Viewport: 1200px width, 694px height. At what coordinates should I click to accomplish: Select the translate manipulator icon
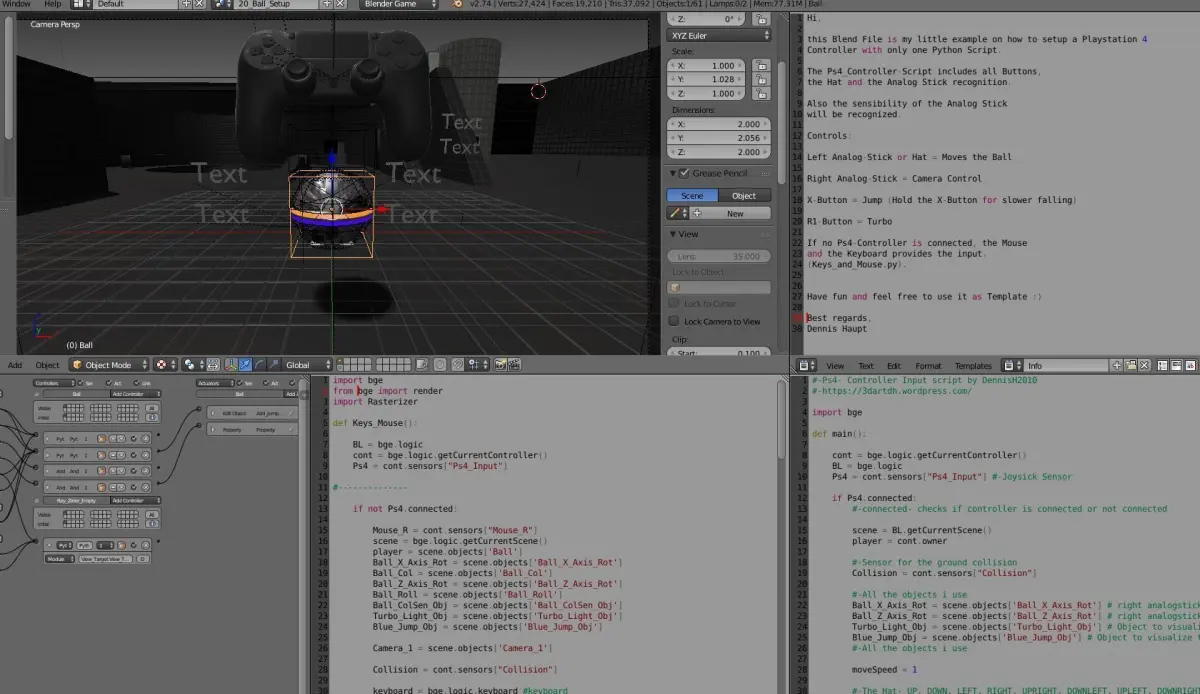pos(245,365)
